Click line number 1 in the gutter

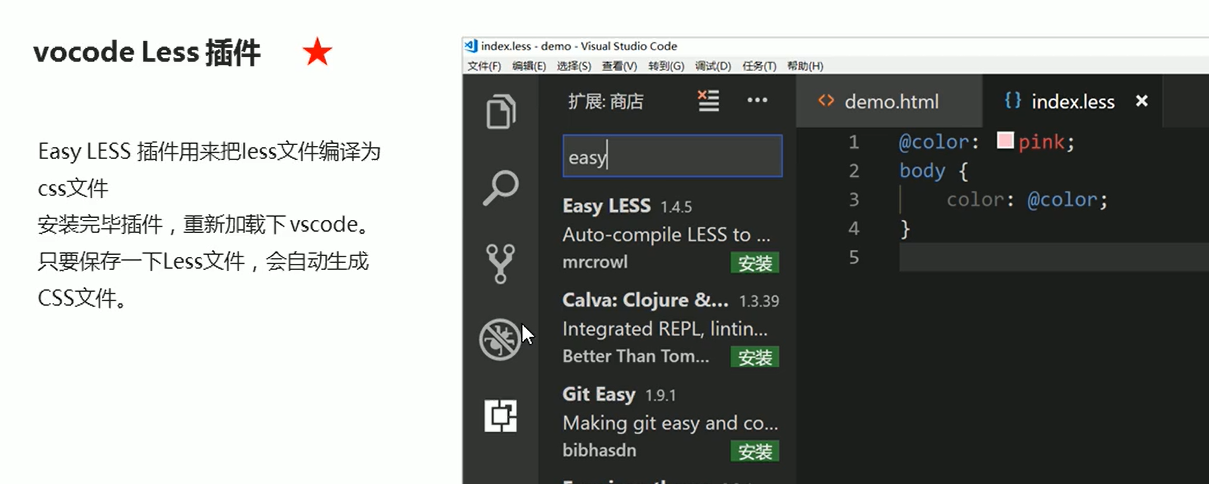point(853,142)
